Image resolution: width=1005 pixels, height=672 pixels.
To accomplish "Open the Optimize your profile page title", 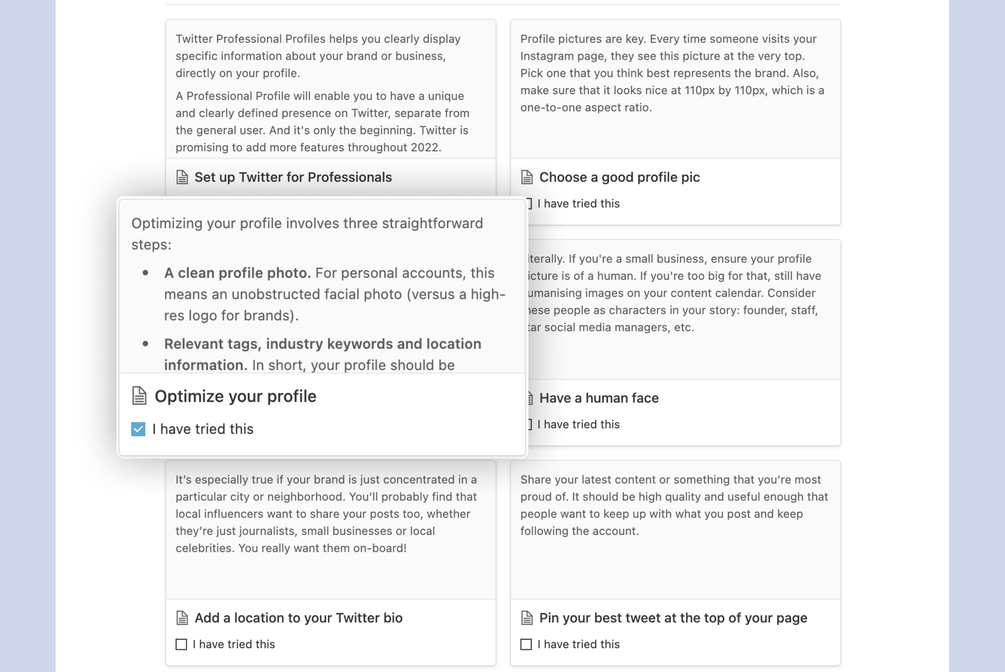I will pyautogui.click(x=235, y=396).
